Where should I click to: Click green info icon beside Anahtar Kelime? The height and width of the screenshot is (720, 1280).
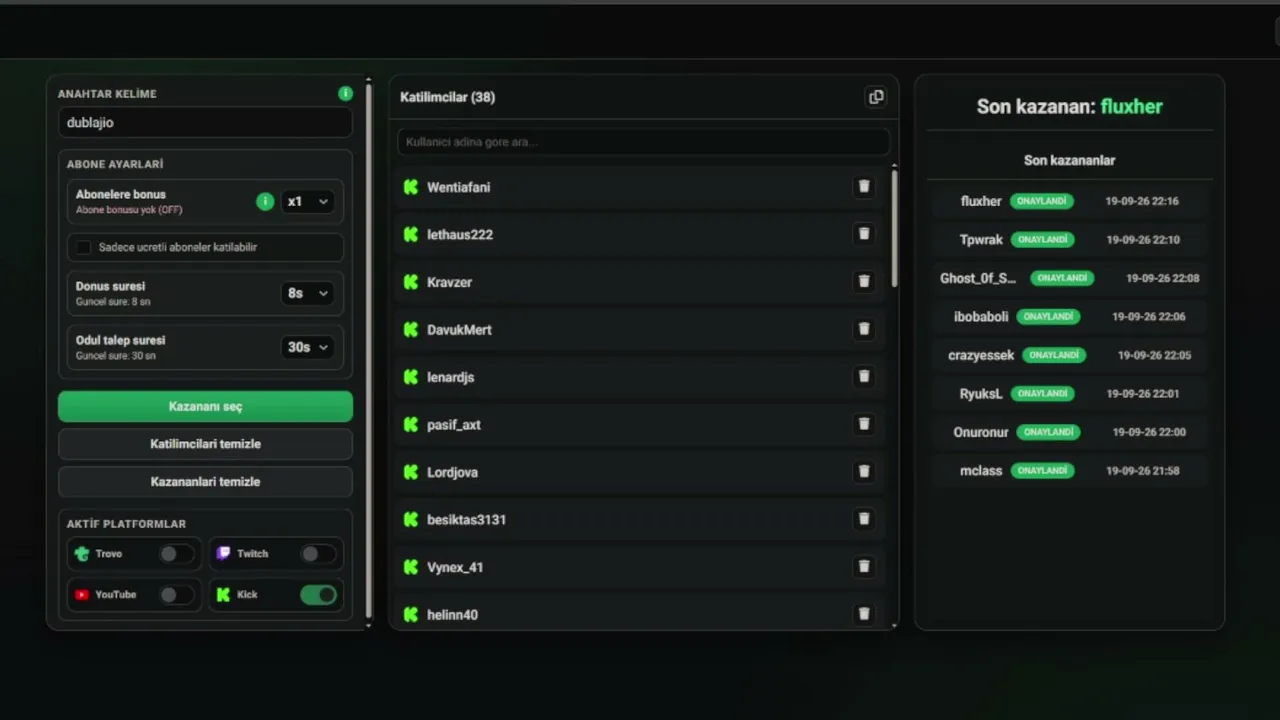coord(345,93)
